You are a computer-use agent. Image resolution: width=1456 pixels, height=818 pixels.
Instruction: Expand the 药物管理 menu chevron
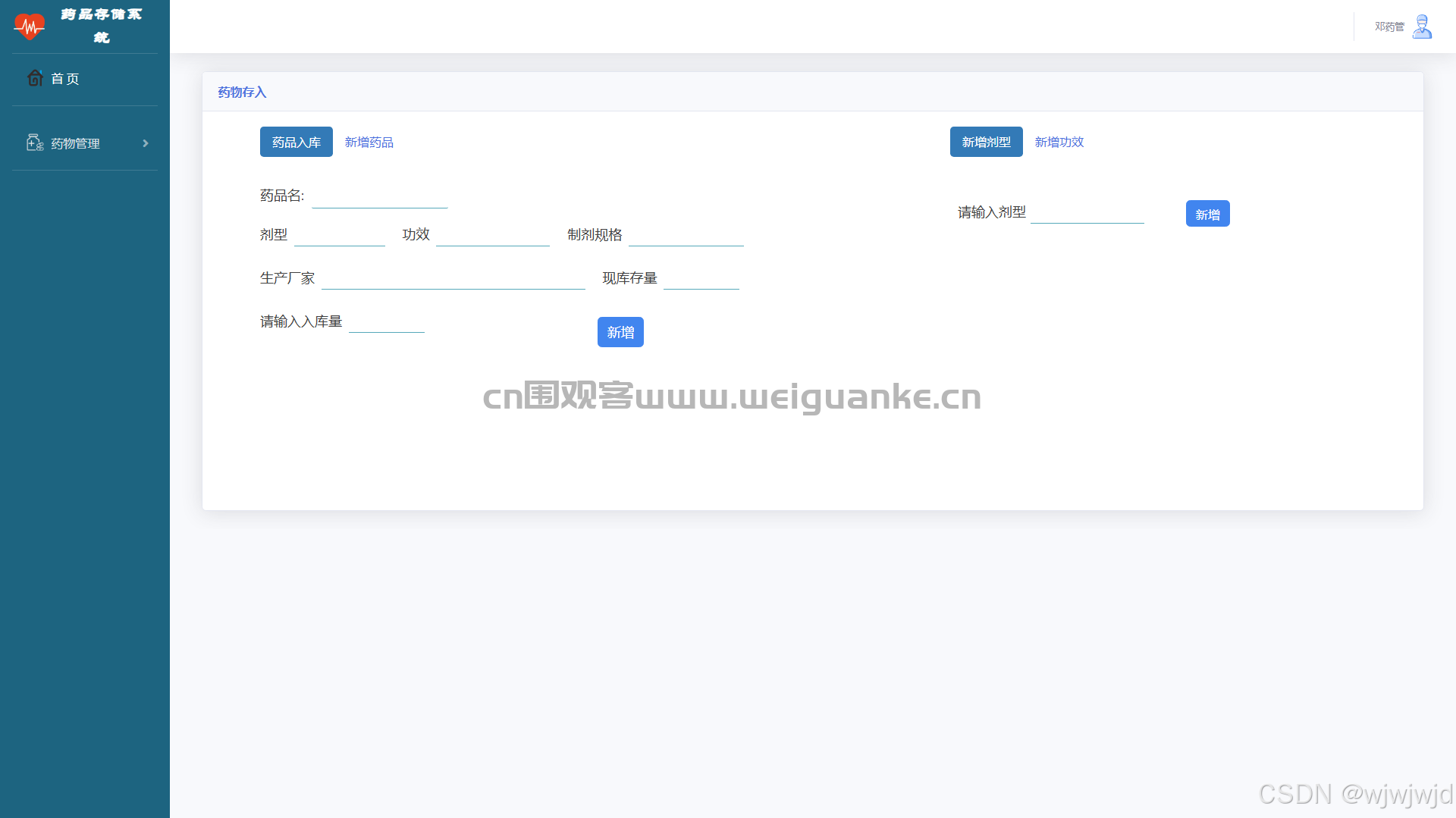click(x=146, y=143)
